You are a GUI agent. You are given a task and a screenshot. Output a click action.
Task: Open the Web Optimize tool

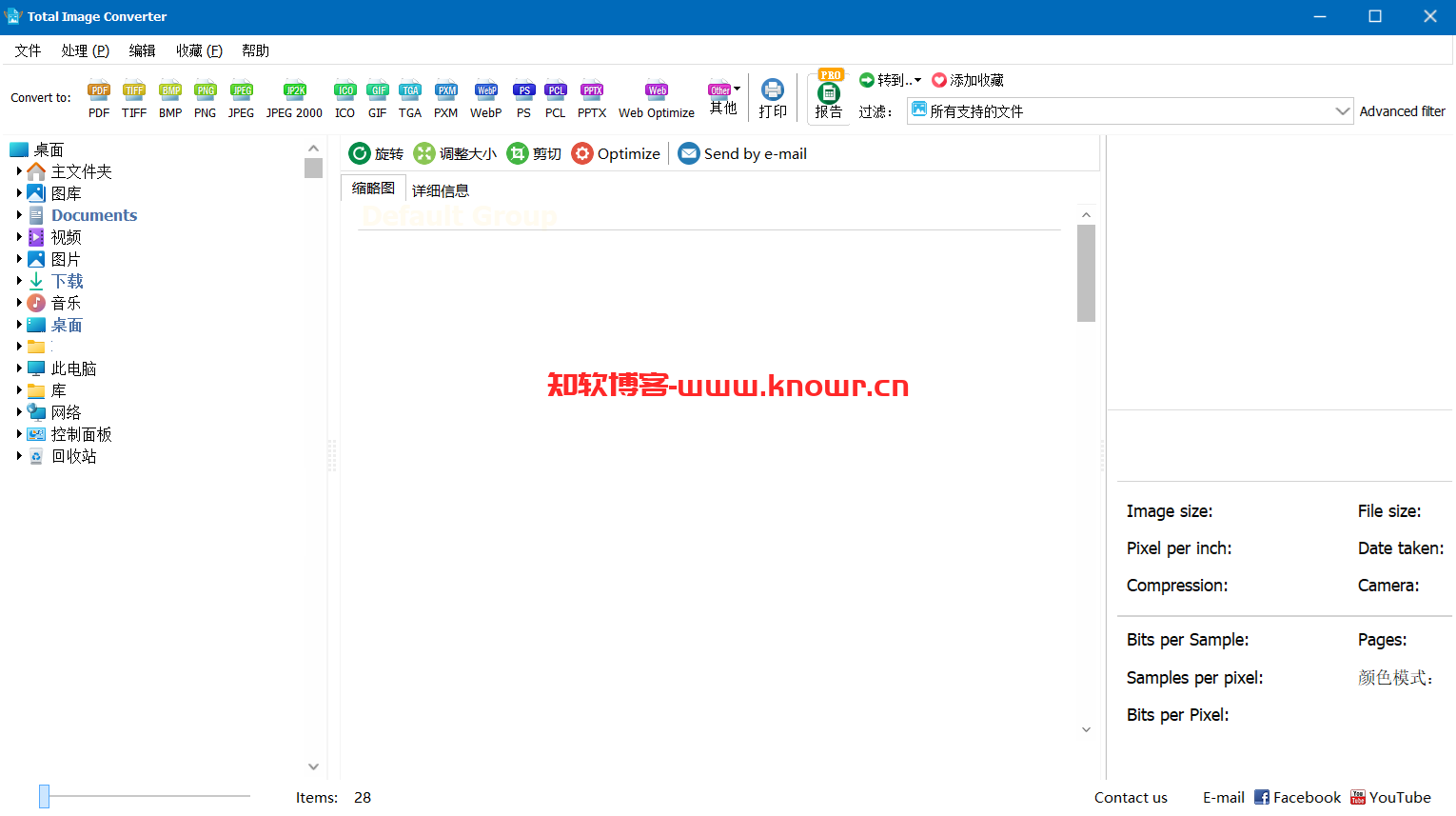coord(657,99)
